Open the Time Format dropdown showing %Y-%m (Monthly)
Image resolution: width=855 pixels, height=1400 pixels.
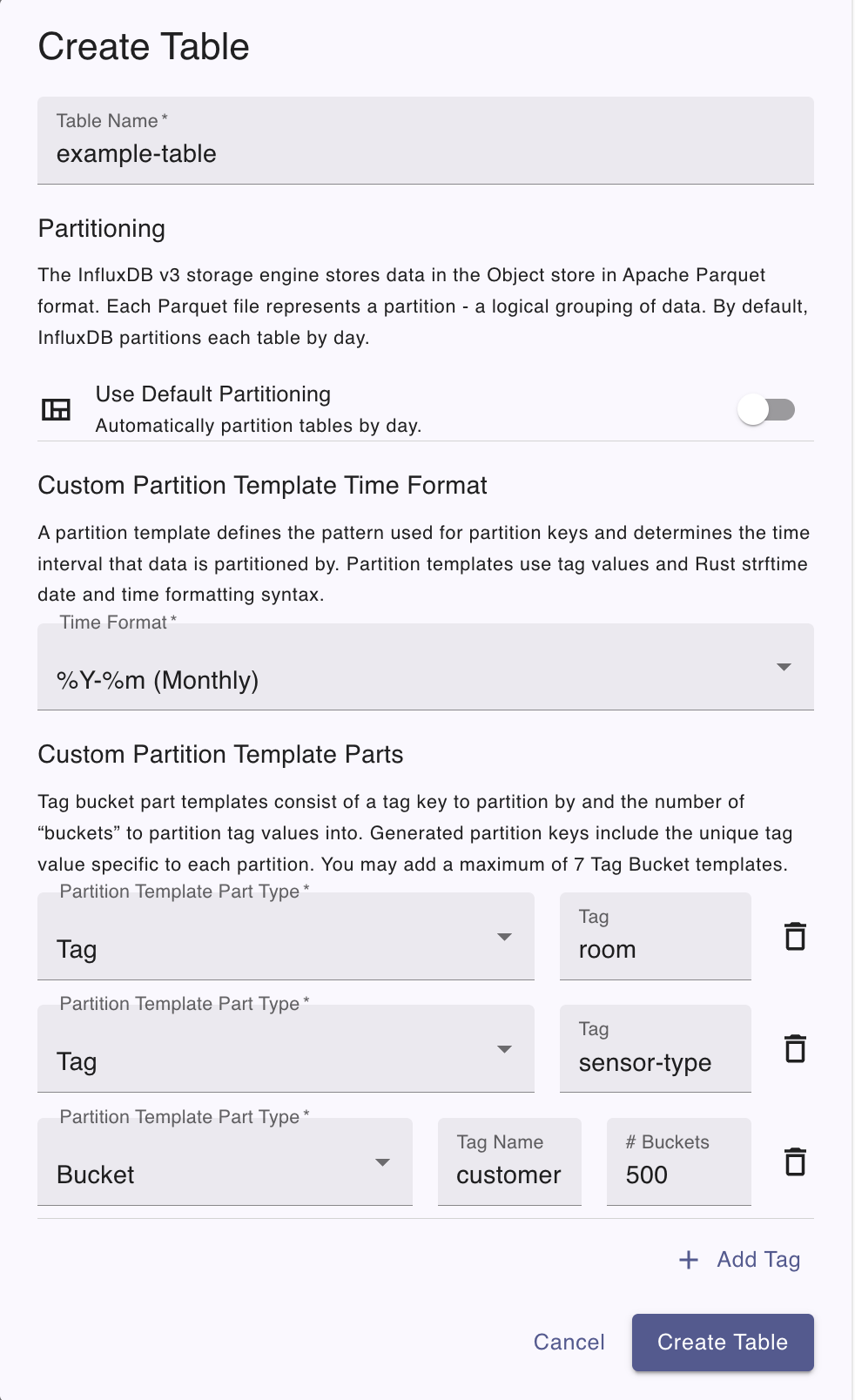(x=425, y=669)
